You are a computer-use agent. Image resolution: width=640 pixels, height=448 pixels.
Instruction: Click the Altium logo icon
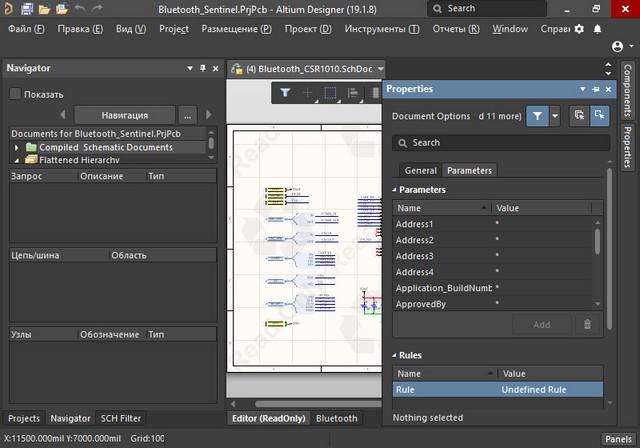click(8, 9)
